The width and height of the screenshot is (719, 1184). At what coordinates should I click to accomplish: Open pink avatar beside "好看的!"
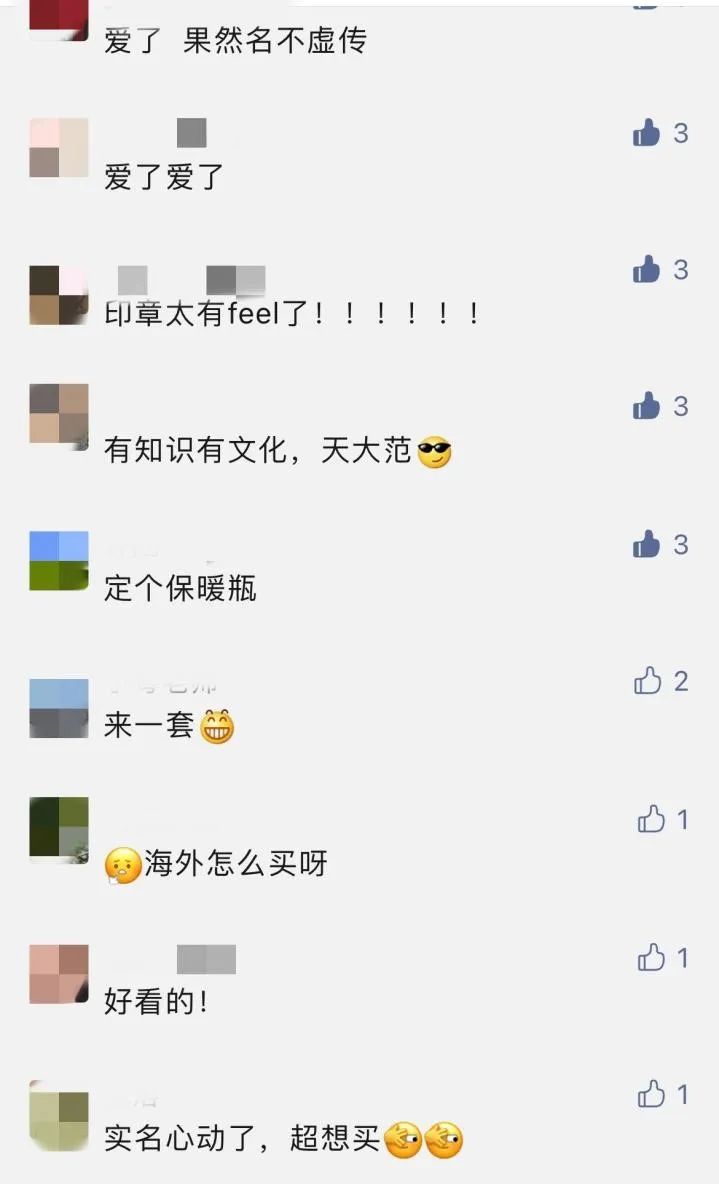[59, 974]
